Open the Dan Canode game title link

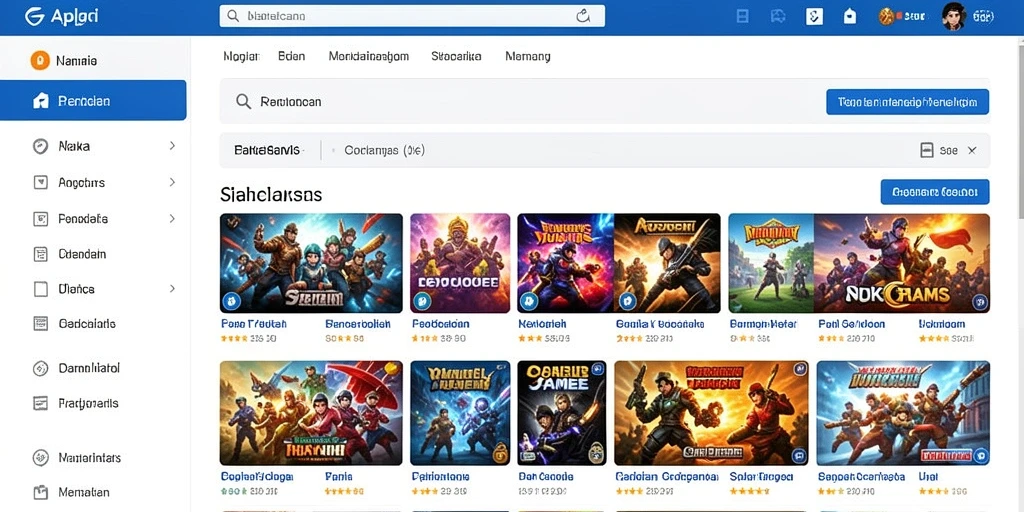coord(546,477)
